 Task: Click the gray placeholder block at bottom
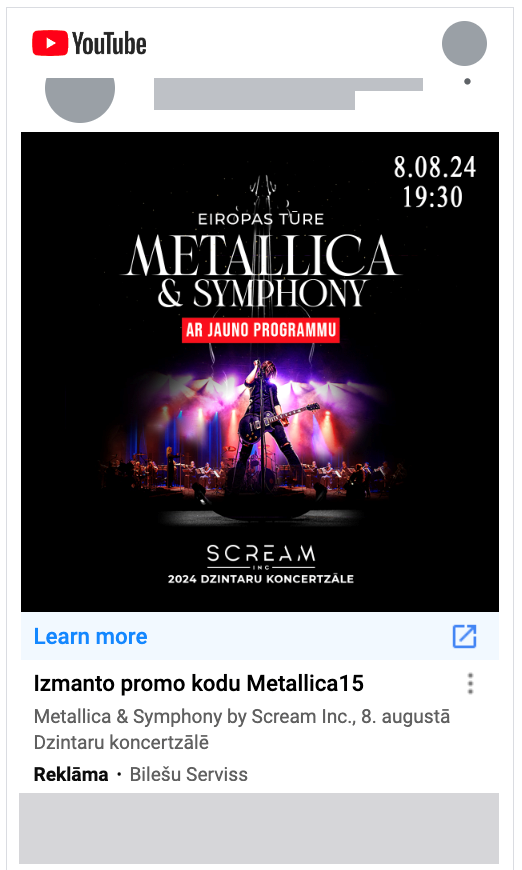pyautogui.click(x=259, y=828)
